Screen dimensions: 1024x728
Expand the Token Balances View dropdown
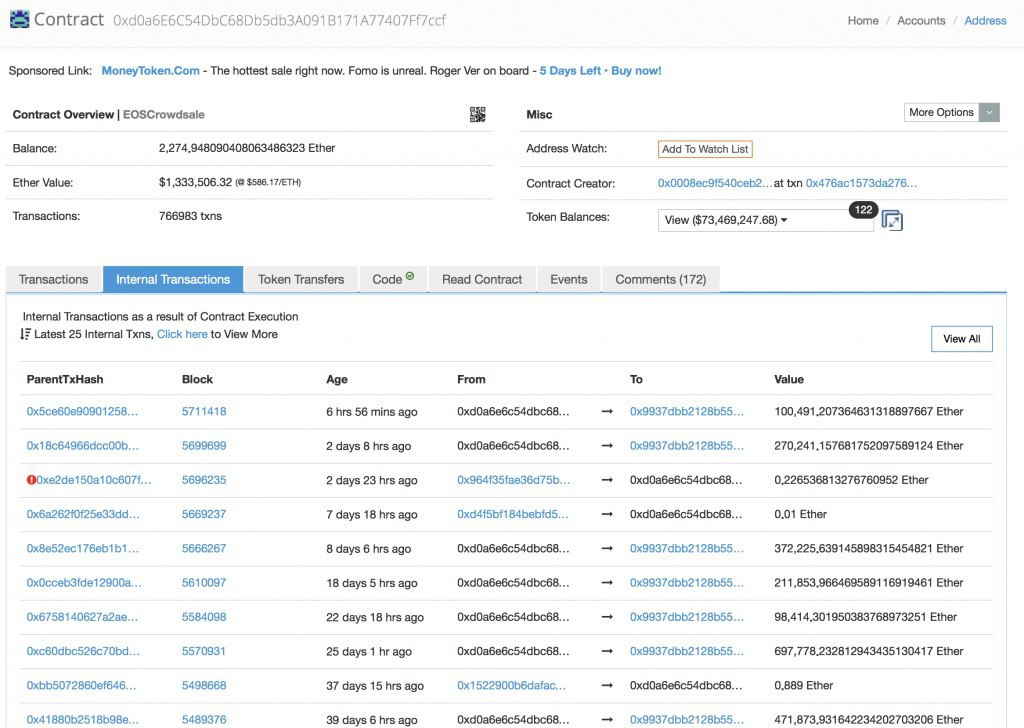765,220
